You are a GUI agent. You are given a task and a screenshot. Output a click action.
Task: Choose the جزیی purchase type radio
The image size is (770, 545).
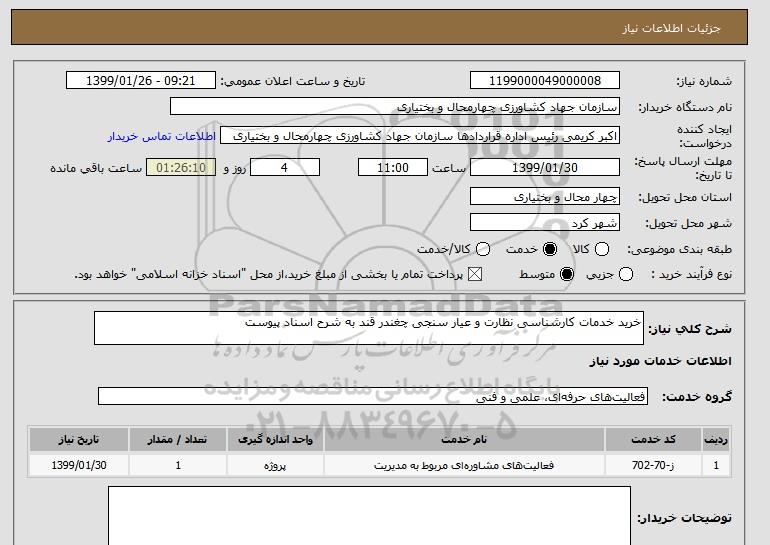pos(626,274)
